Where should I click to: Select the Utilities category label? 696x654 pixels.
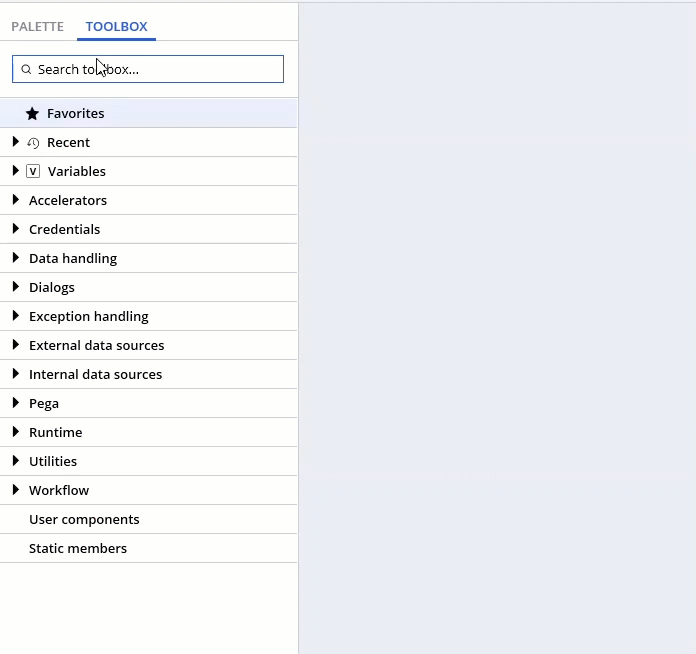53,461
